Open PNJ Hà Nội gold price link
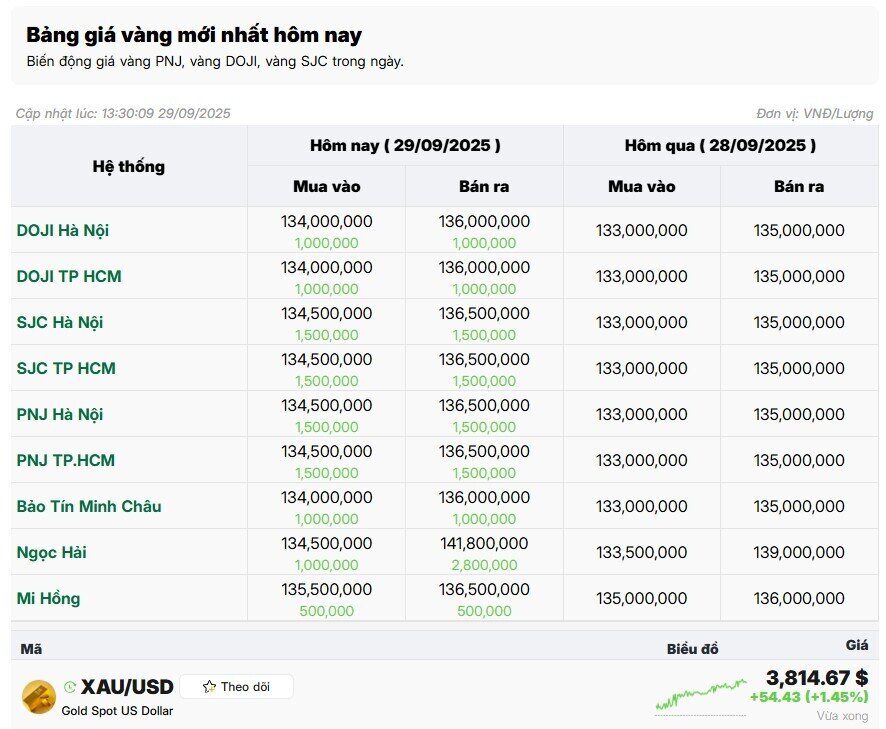 (60, 414)
